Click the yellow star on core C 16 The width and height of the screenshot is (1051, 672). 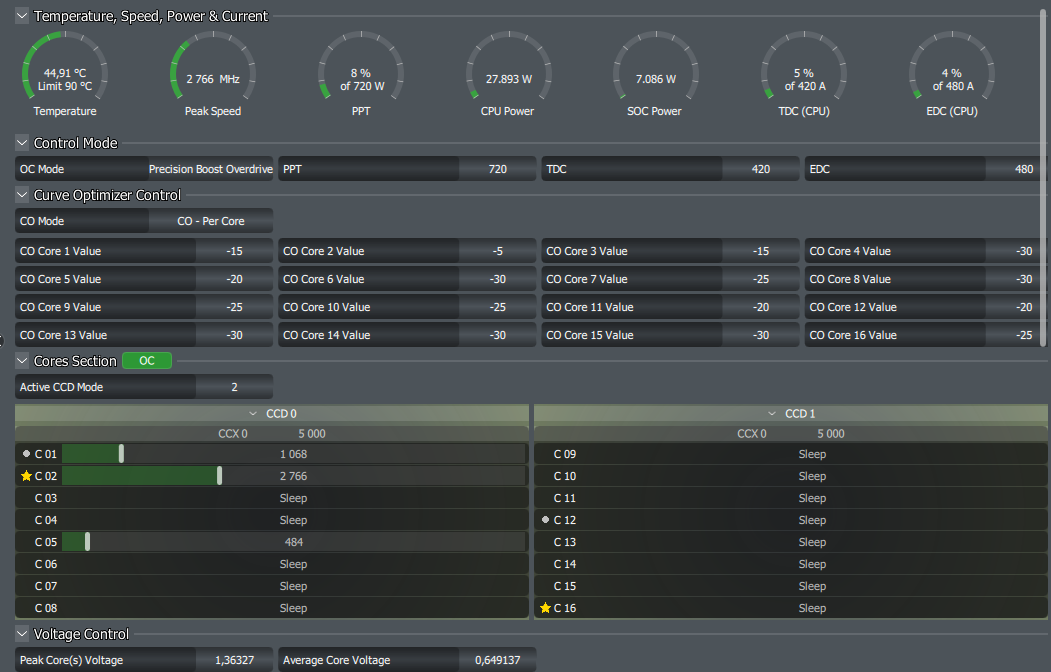(546, 608)
